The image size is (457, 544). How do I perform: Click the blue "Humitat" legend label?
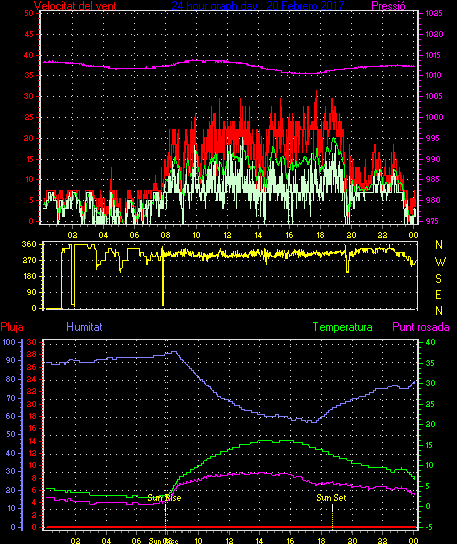[x=84, y=327]
